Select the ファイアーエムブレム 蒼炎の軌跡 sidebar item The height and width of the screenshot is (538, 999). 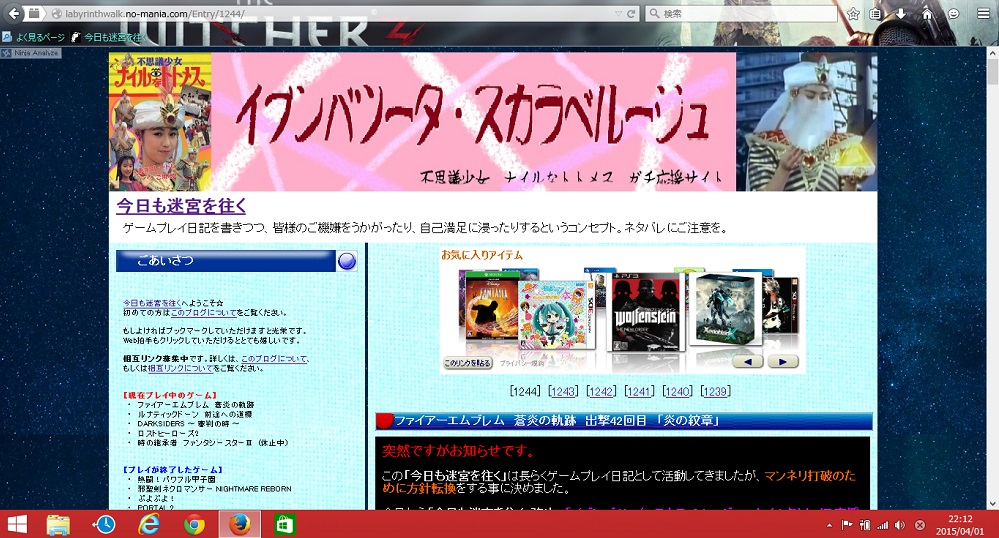(x=196, y=405)
